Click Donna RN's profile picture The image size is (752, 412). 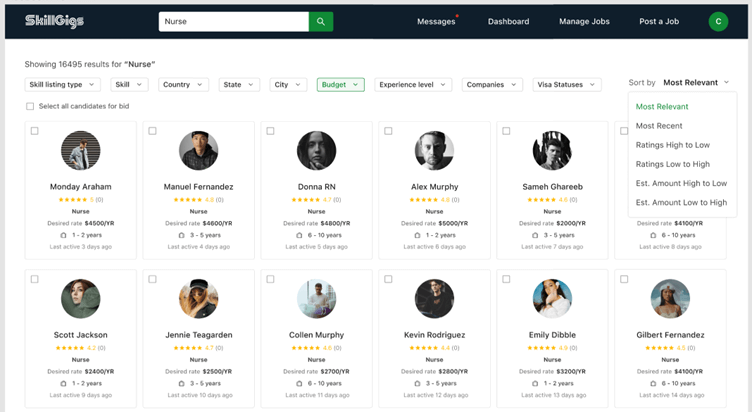coord(316,151)
